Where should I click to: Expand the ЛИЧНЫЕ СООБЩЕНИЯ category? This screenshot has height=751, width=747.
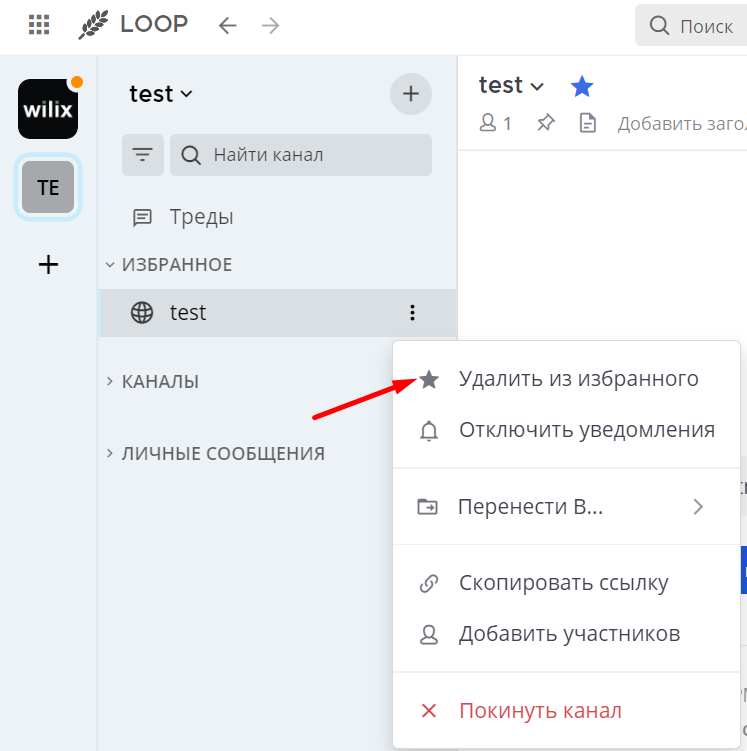(x=215, y=454)
